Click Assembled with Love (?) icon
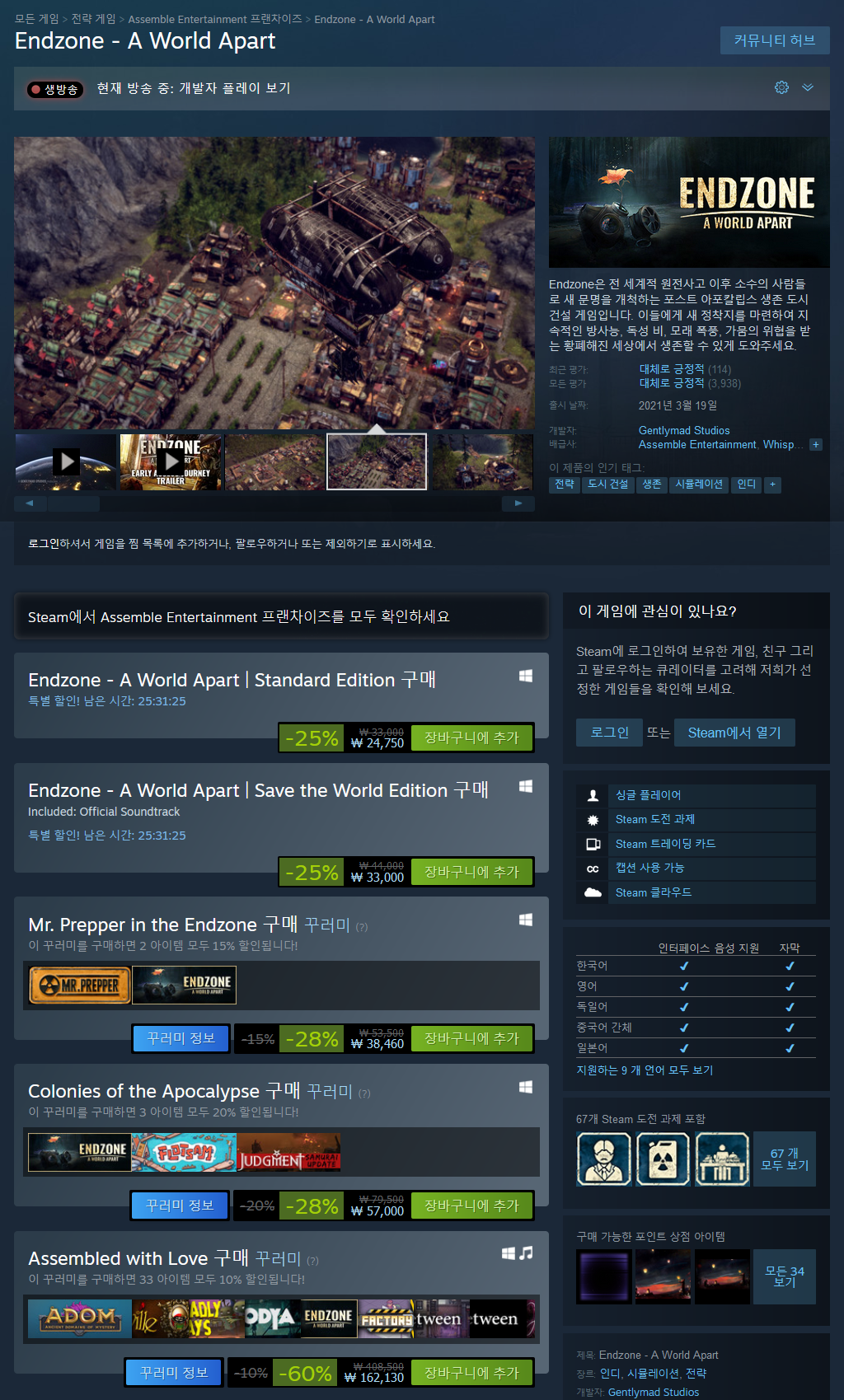 [312, 1261]
